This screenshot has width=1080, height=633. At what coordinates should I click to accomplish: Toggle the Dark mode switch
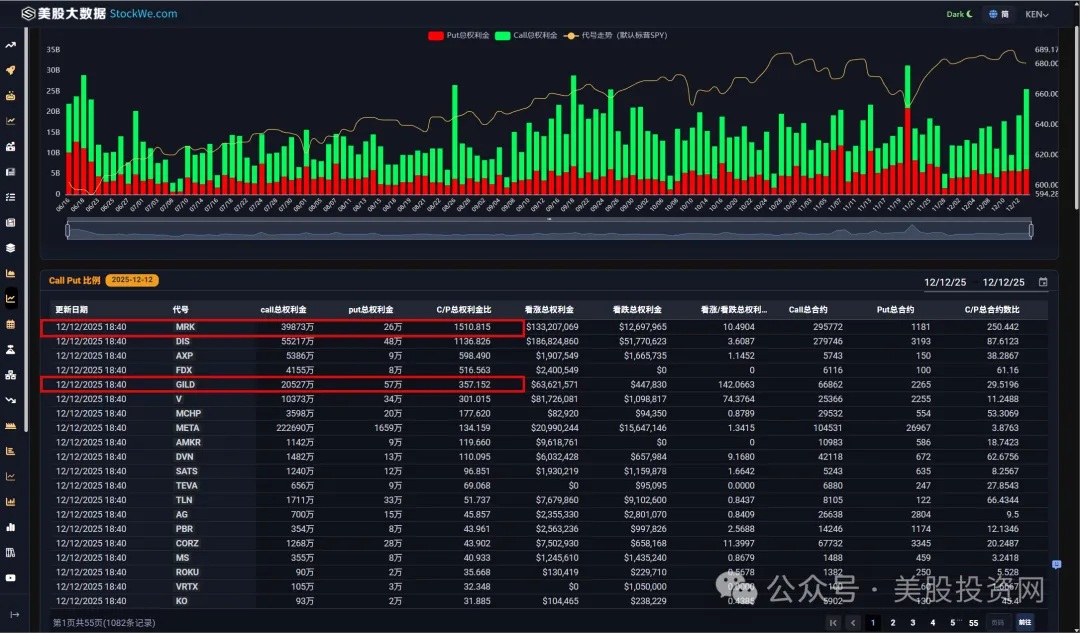(x=959, y=14)
